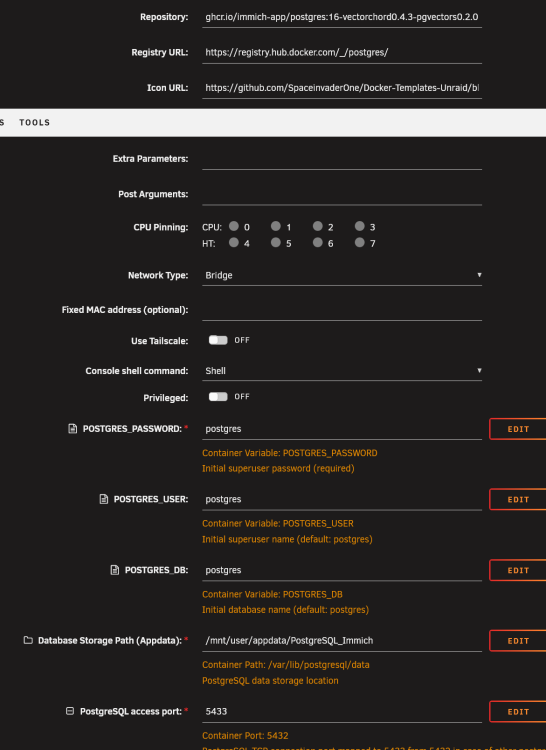Edit the POSTGRES_PASSWORD variable
This screenshot has width=546, height=750.
[518, 429]
